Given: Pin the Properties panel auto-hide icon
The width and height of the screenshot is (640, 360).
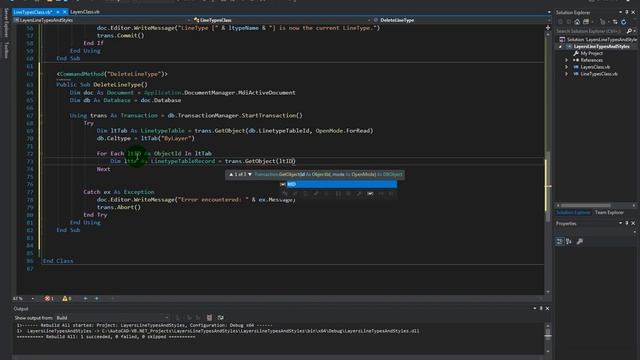Looking at the screenshot, I should click(627, 223).
